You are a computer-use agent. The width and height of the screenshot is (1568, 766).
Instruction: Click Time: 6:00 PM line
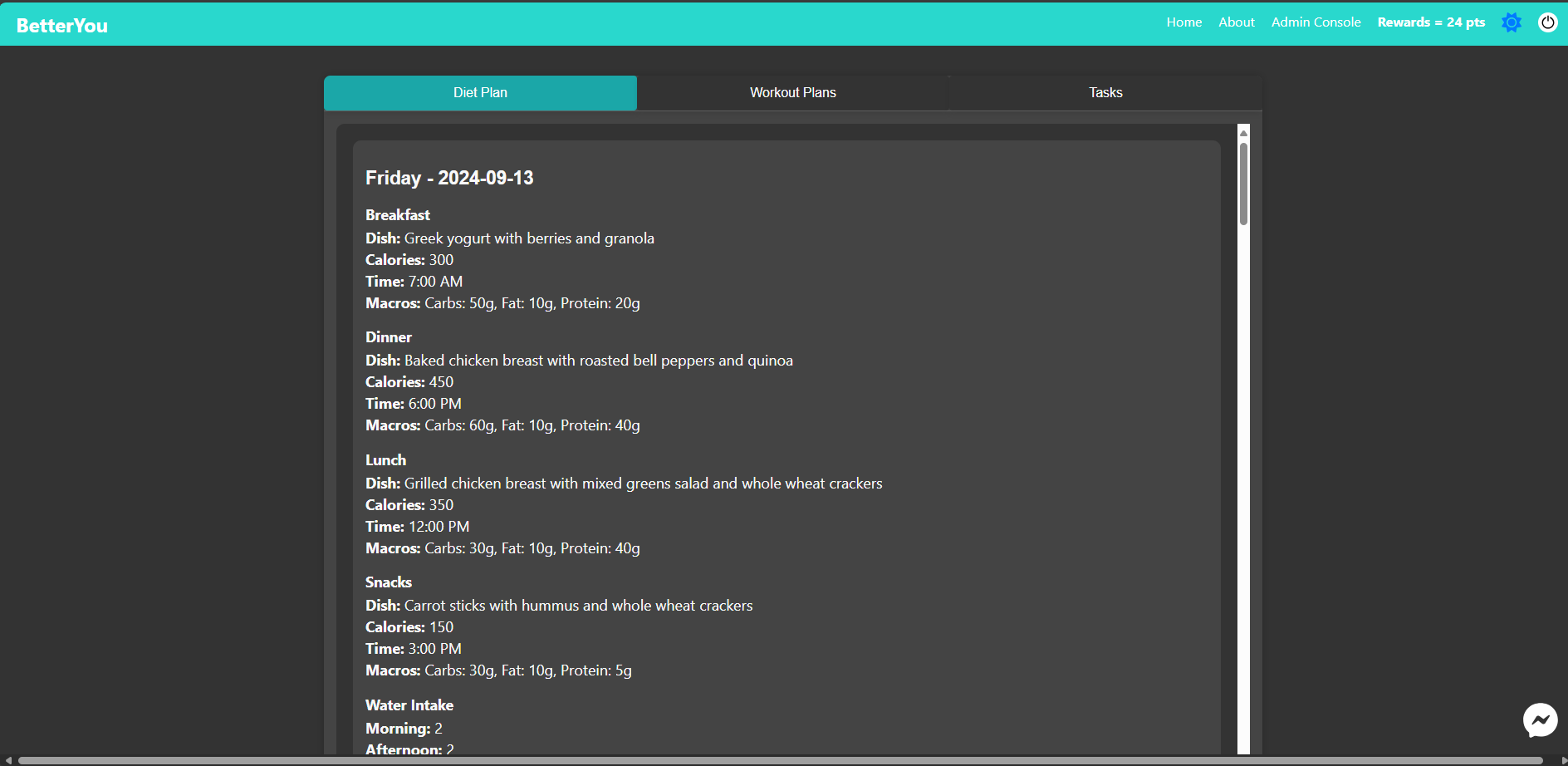click(x=414, y=404)
